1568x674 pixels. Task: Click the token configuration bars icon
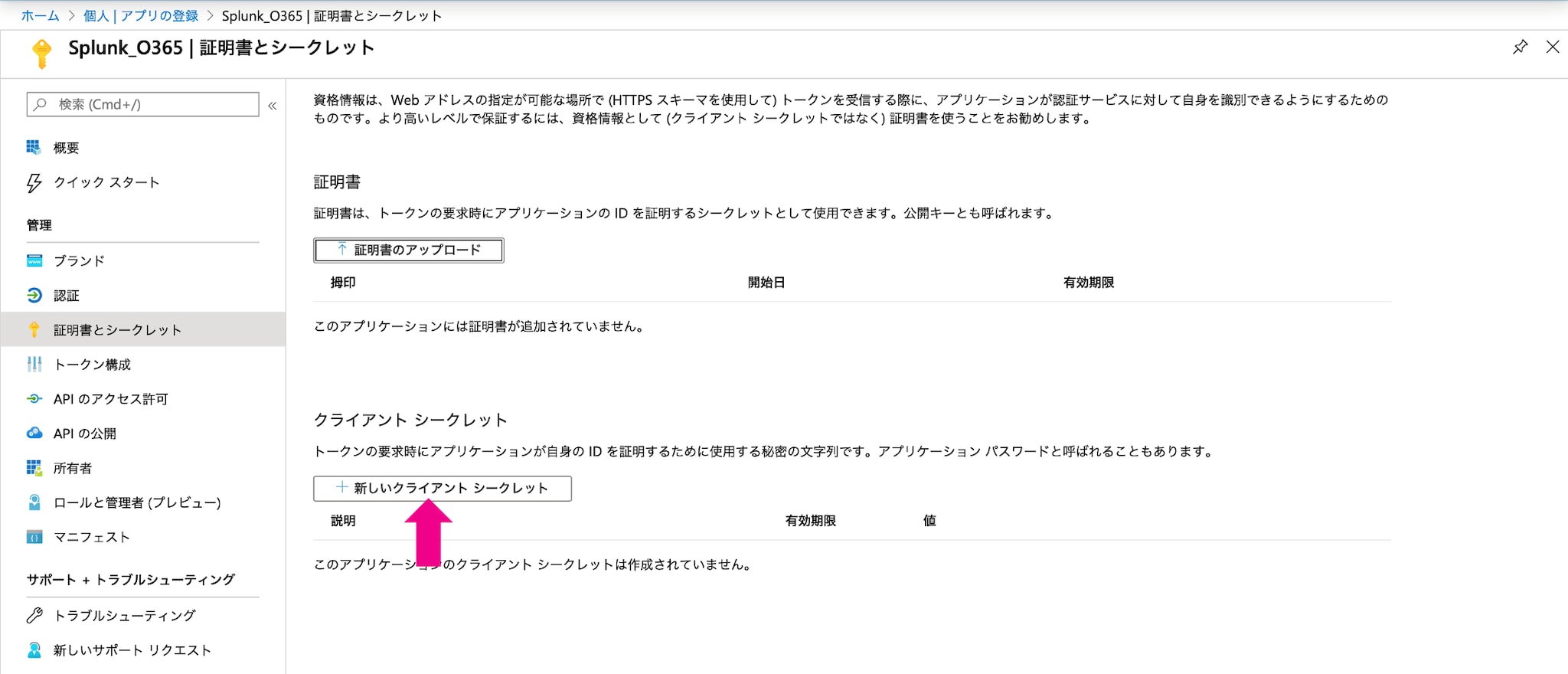pos(34,364)
